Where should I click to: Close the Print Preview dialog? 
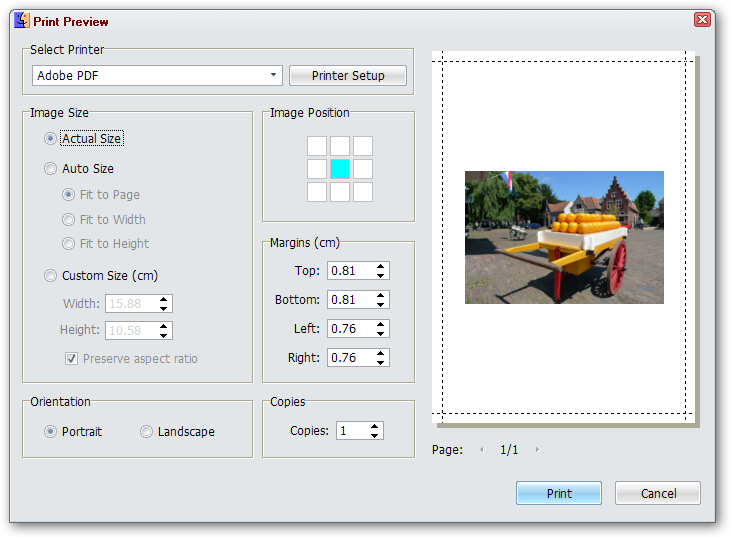coord(702,20)
